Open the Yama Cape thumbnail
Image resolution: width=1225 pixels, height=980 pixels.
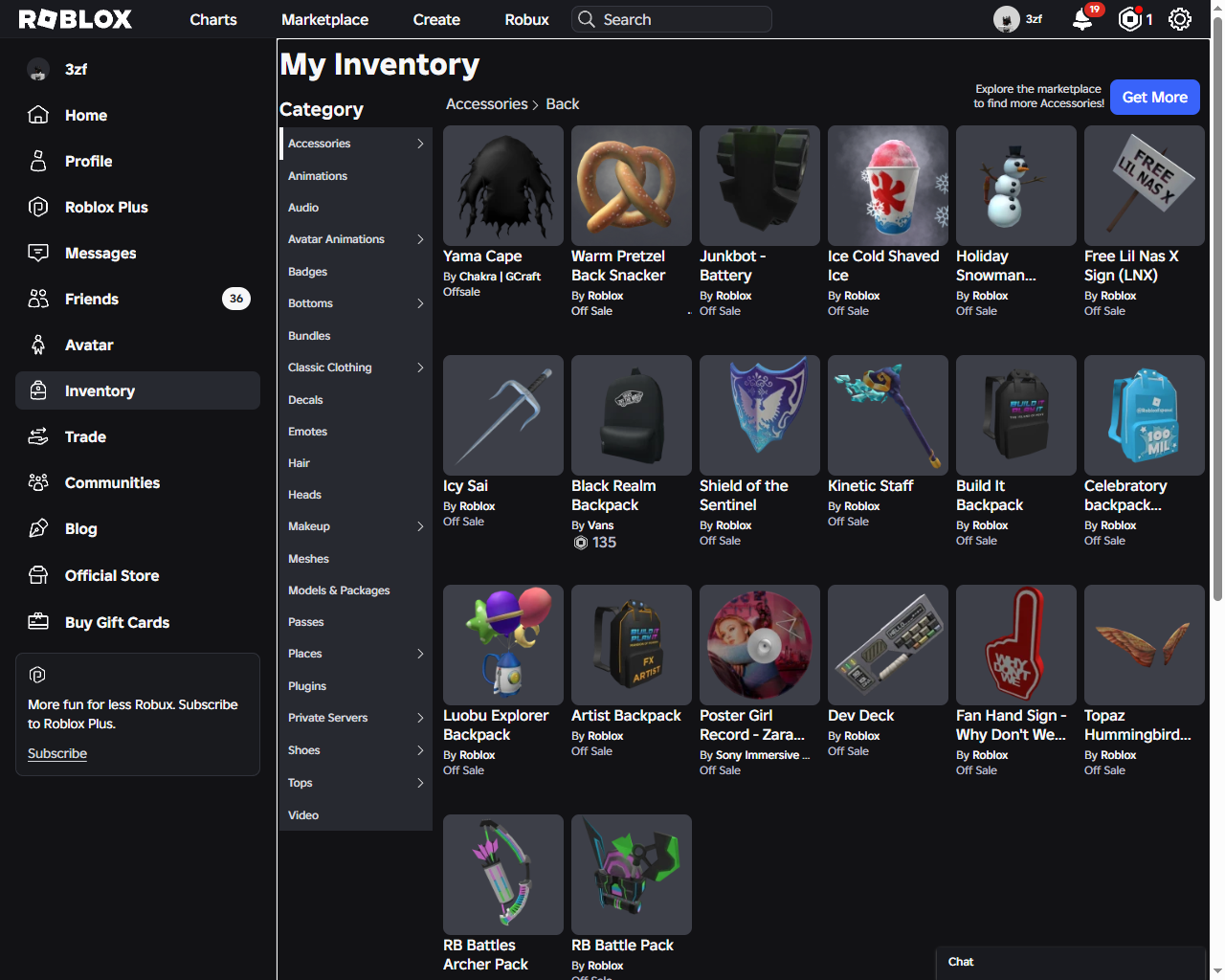click(x=503, y=186)
